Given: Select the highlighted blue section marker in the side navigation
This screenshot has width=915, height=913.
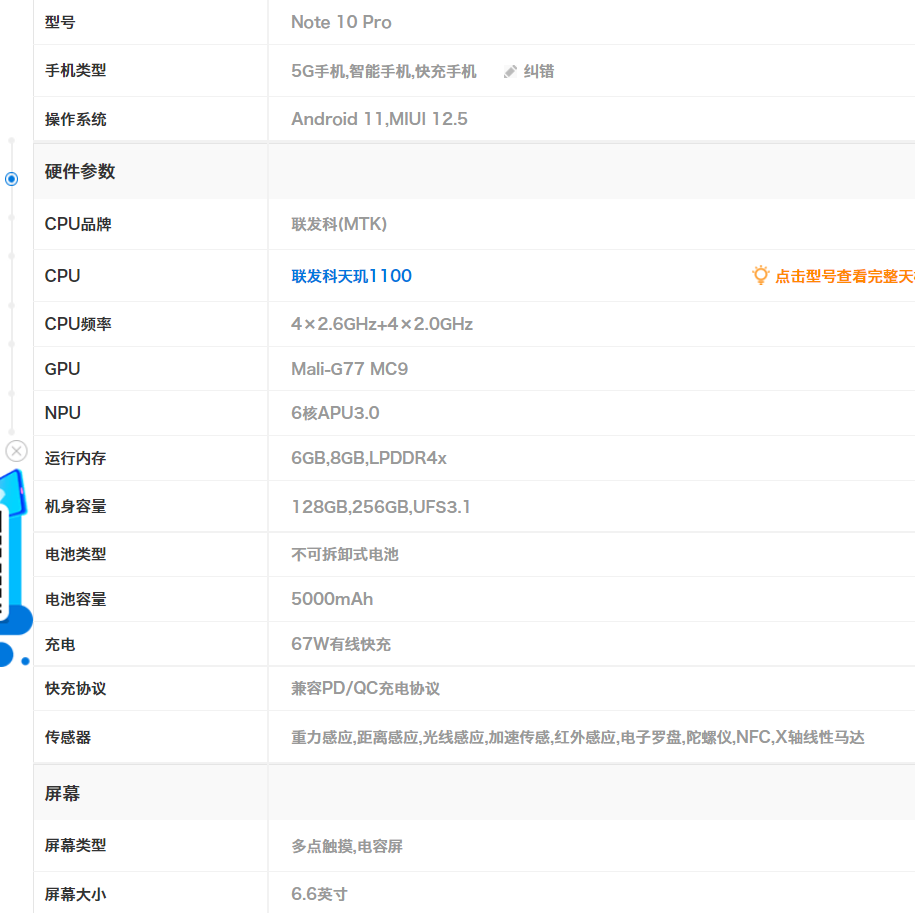Looking at the screenshot, I should [x=11, y=179].
